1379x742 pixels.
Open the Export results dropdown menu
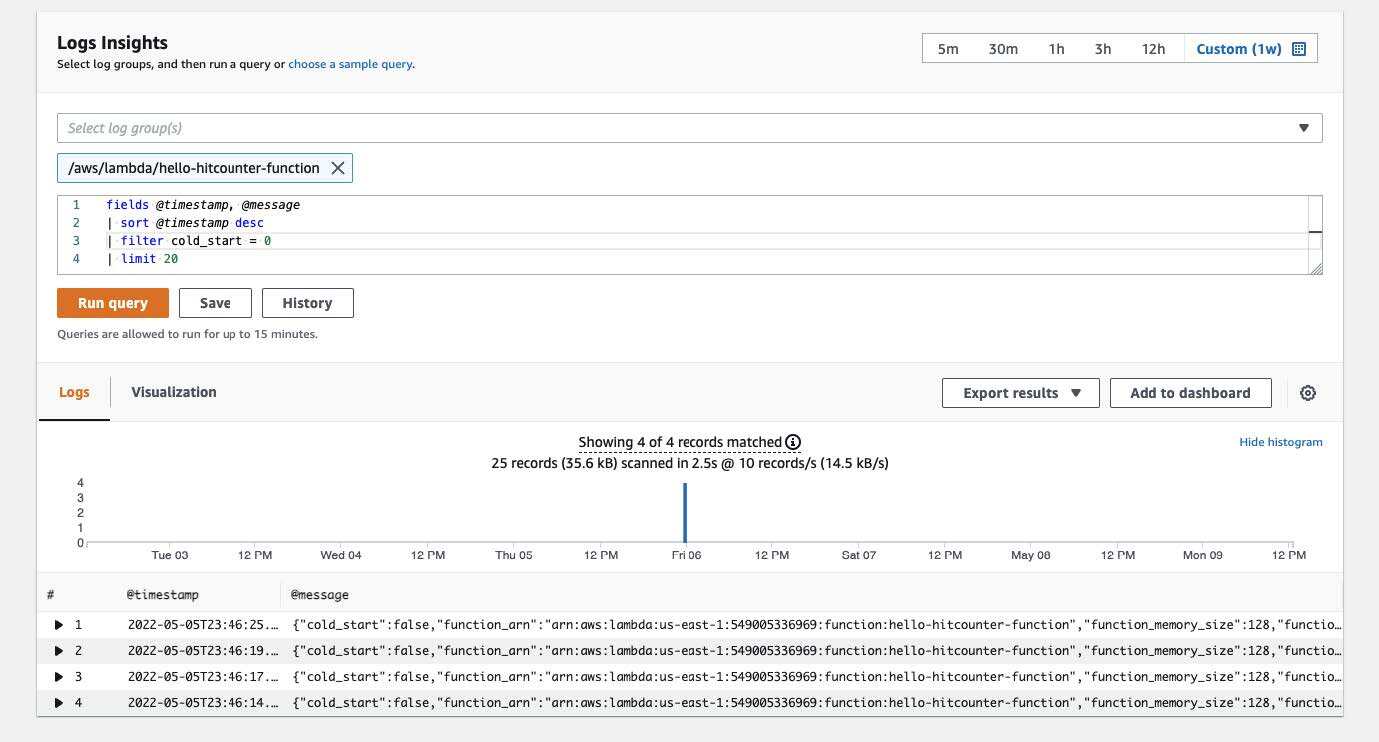coord(1020,393)
